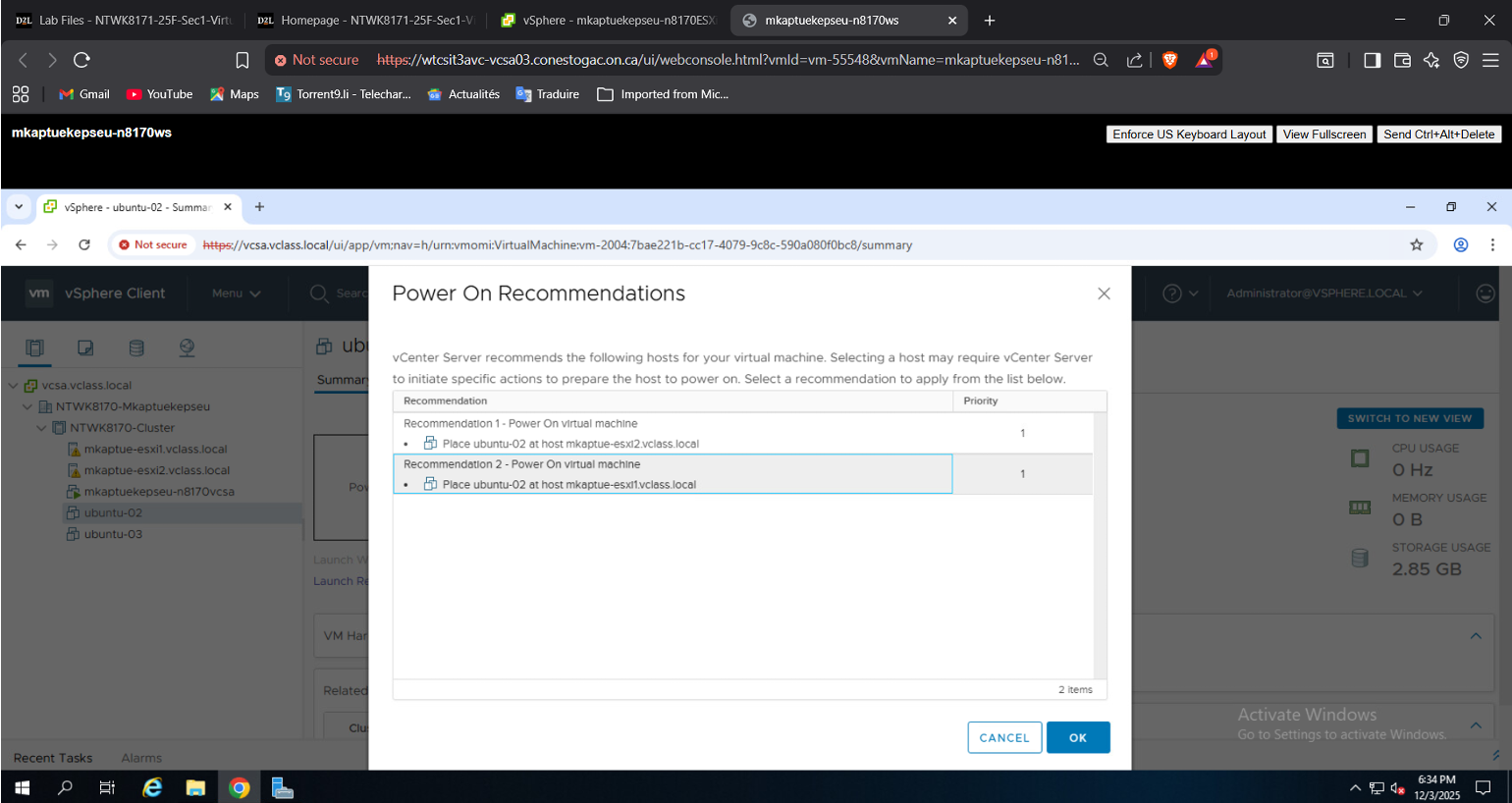1512x803 pixels.
Task: Open File Explorer from the taskbar
Action: 195,787
